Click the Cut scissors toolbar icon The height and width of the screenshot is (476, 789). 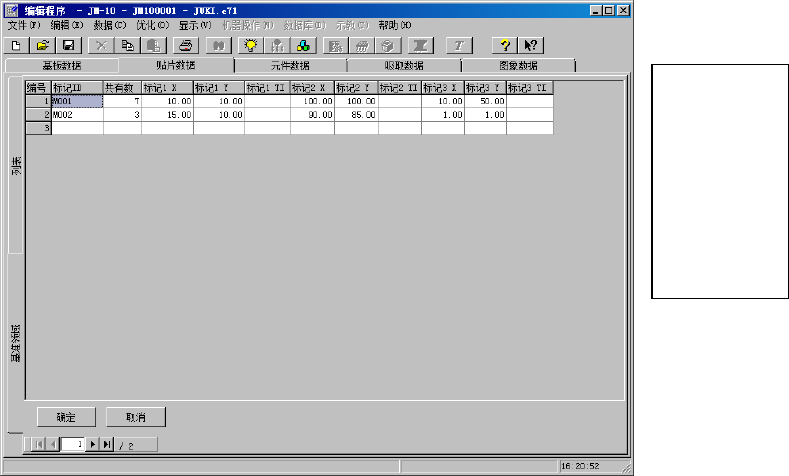pos(101,46)
